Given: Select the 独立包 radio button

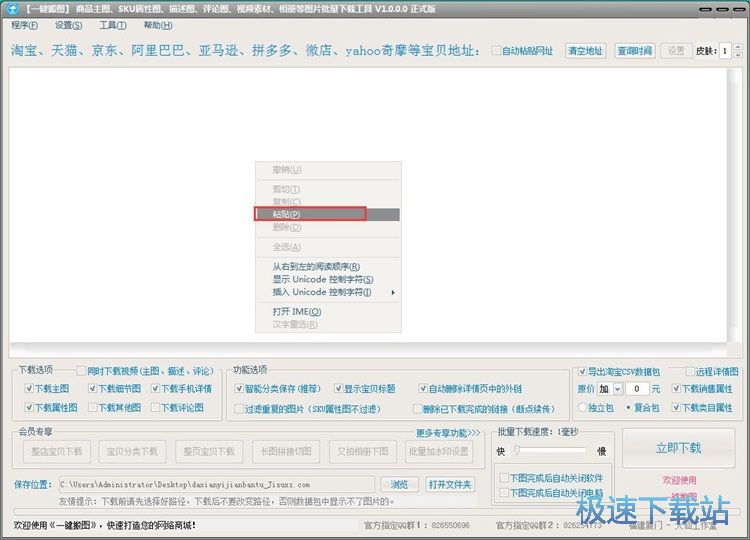Looking at the screenshot, I should 583,408.
